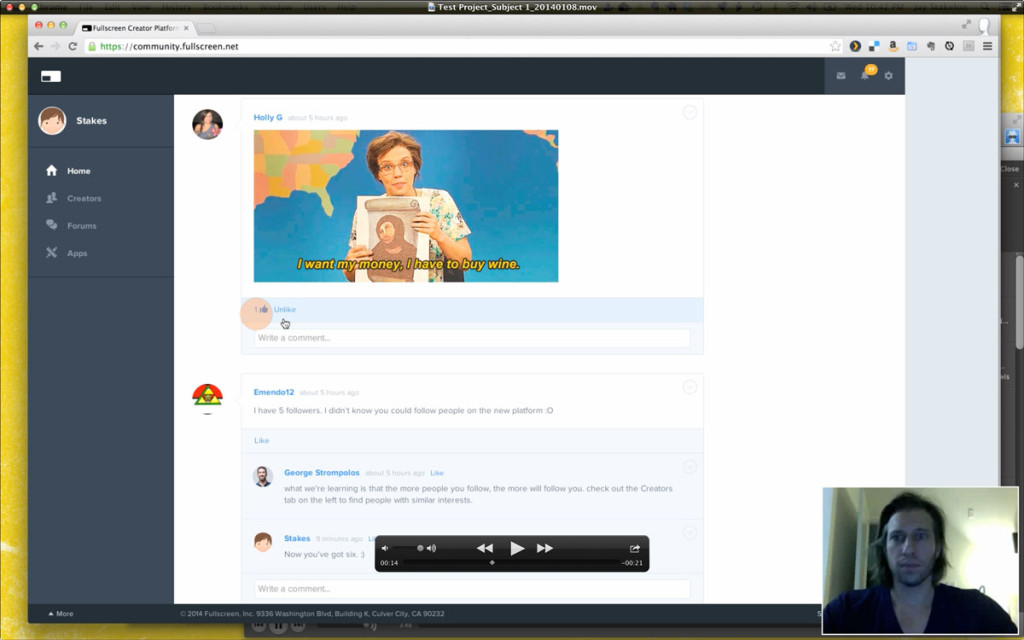Viewport: 1024px width, 640px height.
Task: Open Holly G's profile name link
Action: click(x=268, y=118)
